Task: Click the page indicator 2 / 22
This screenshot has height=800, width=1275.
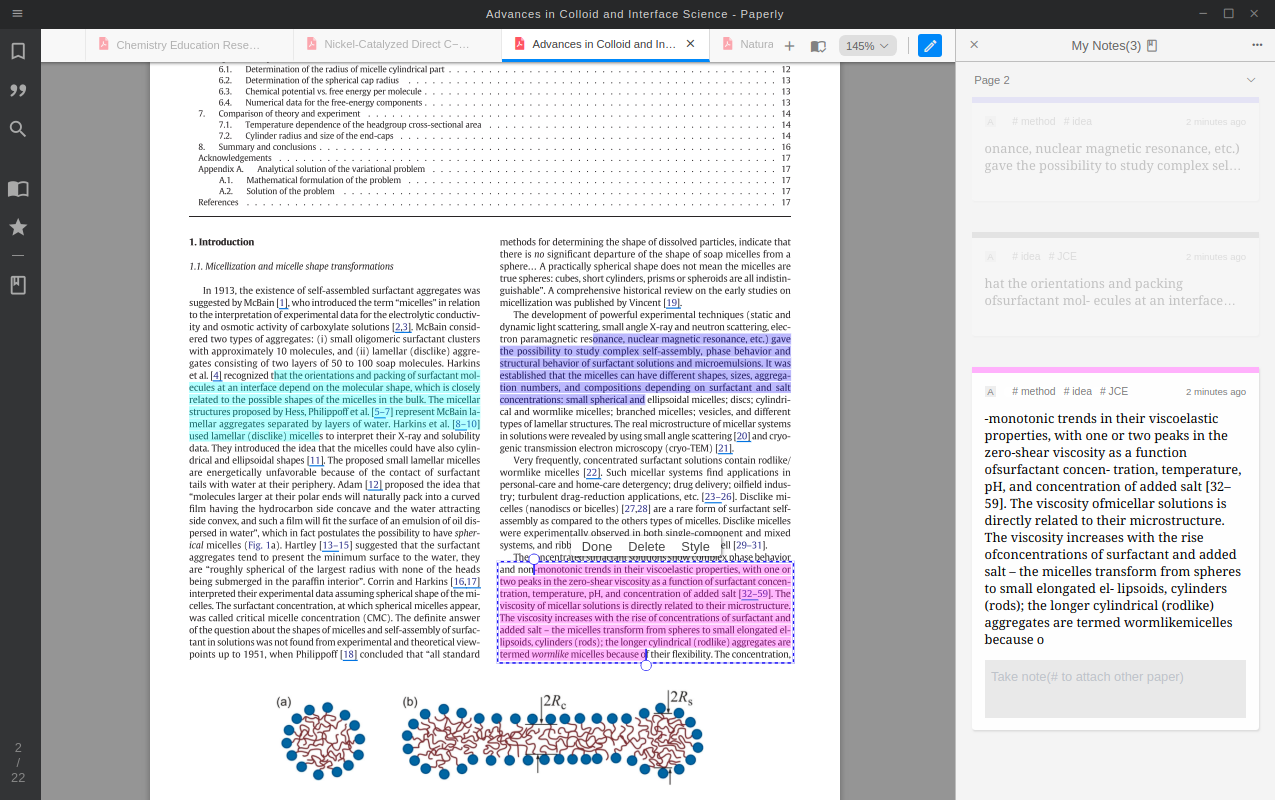Action: pos(18,762)
